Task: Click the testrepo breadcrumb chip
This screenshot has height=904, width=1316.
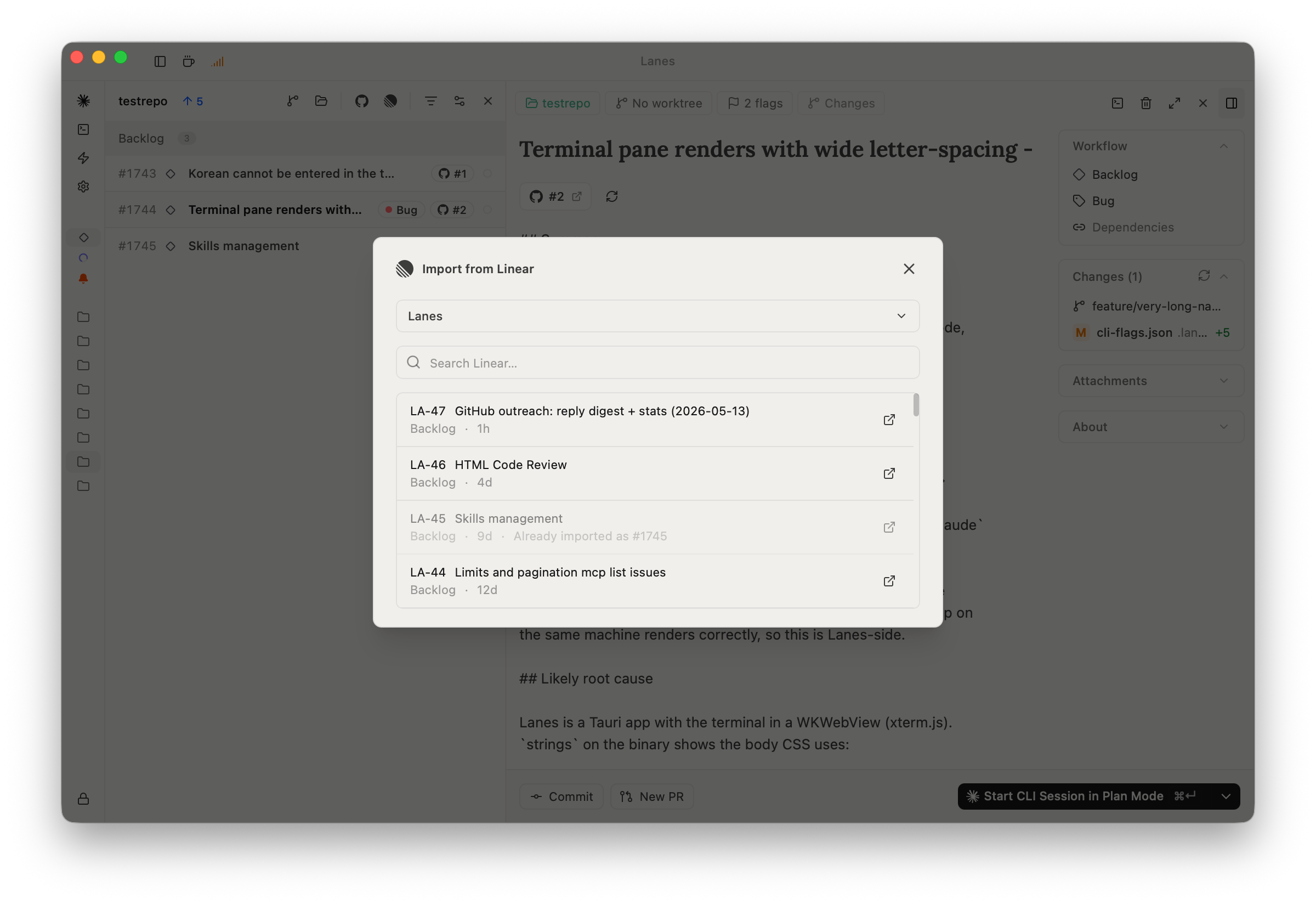Action: point(557,103)
